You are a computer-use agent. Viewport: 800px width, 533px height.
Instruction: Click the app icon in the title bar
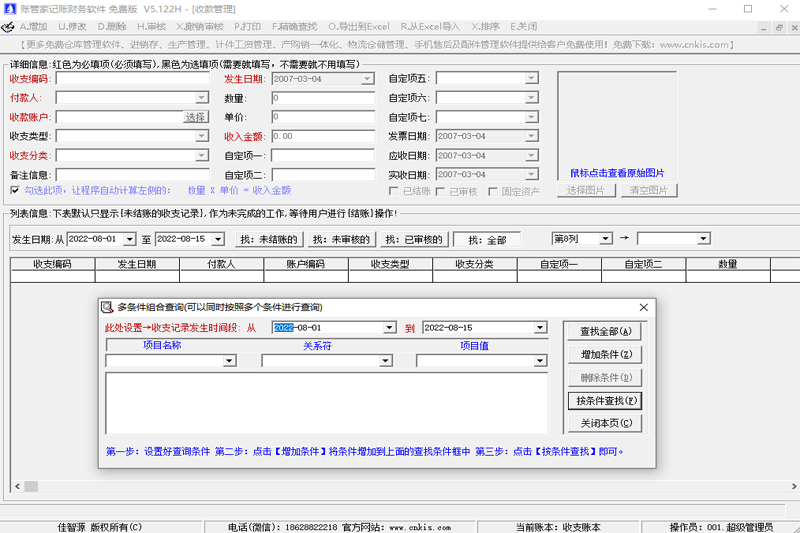coord(9,9)
